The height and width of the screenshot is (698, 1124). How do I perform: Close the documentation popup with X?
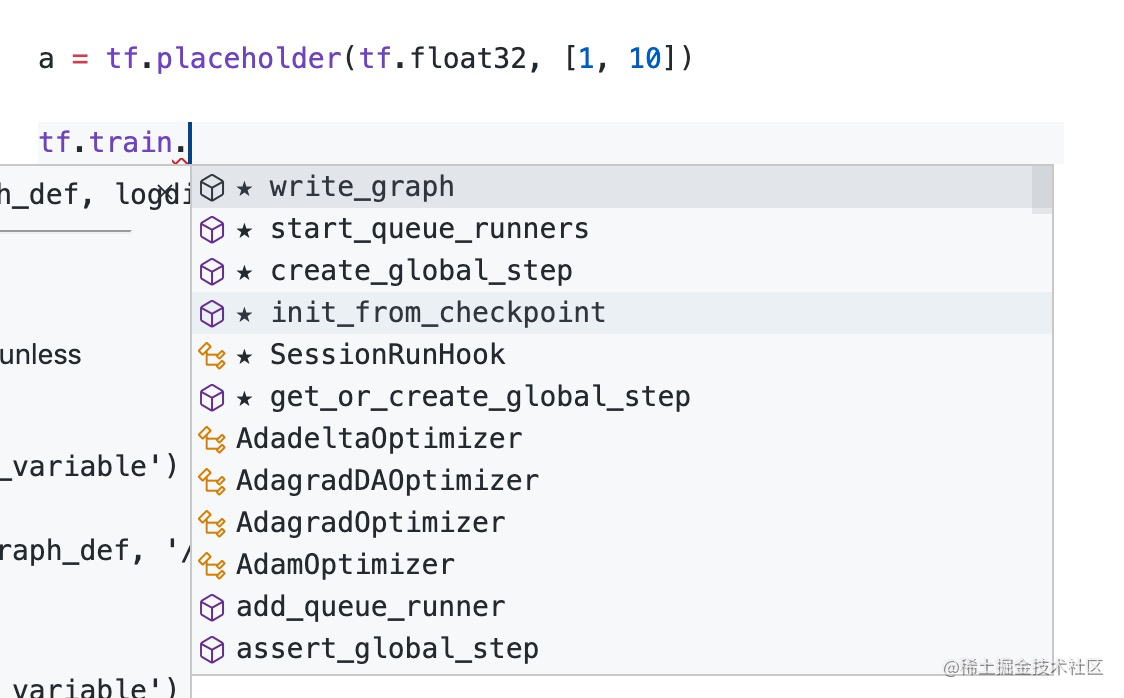point(170,192)
